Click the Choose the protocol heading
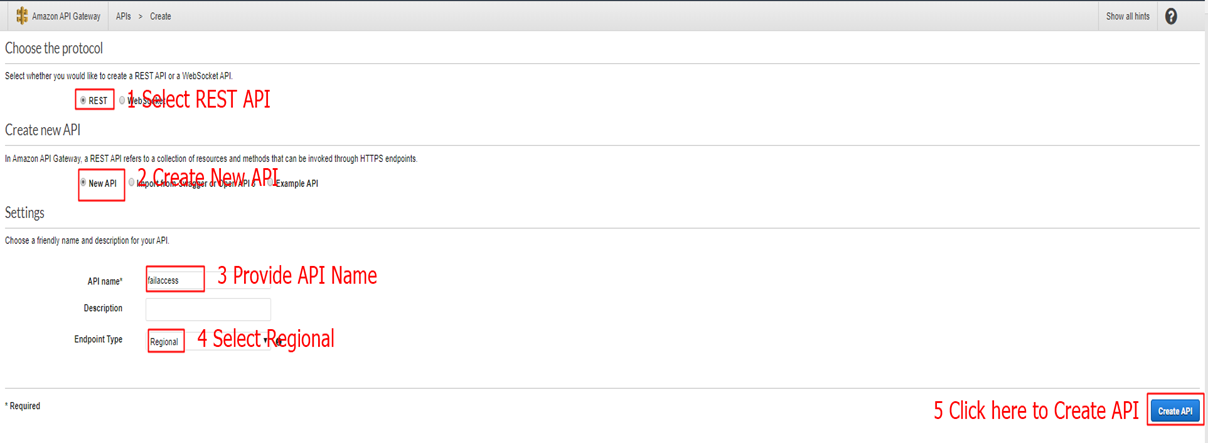The width and height of the screenshot is (1208, 443). pyautogui.click(x=54, y=48)
